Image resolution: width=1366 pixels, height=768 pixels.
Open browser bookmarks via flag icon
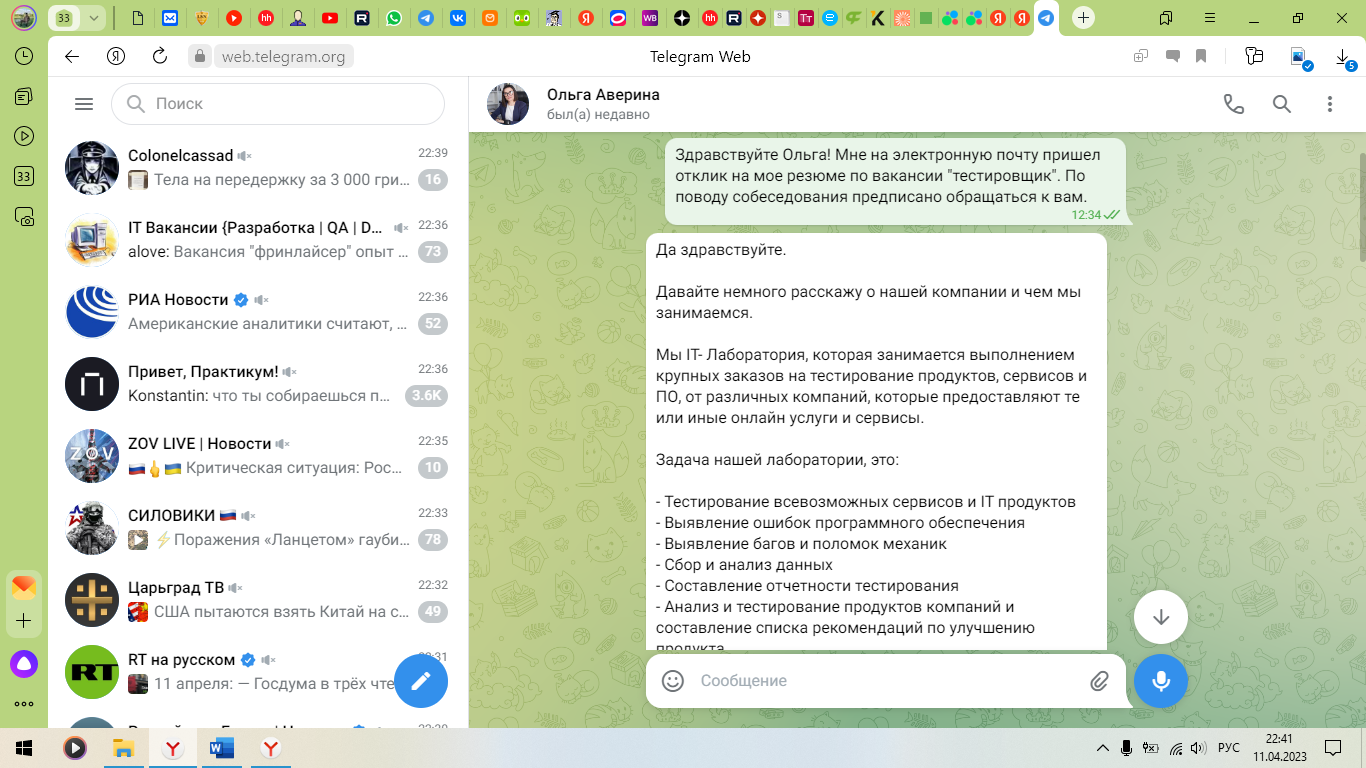pos(1201,56)
